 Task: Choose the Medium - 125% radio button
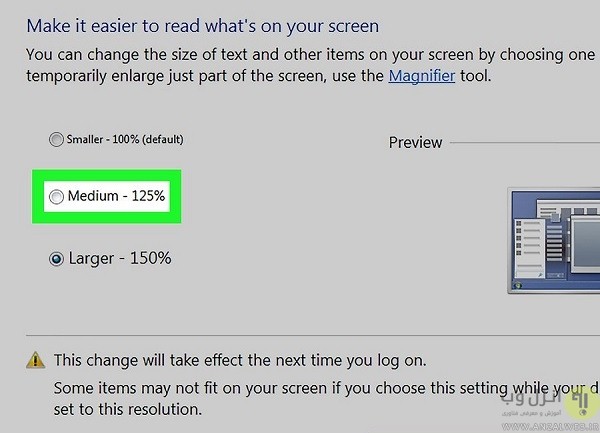pyautogui.click(x=57, y=197)
